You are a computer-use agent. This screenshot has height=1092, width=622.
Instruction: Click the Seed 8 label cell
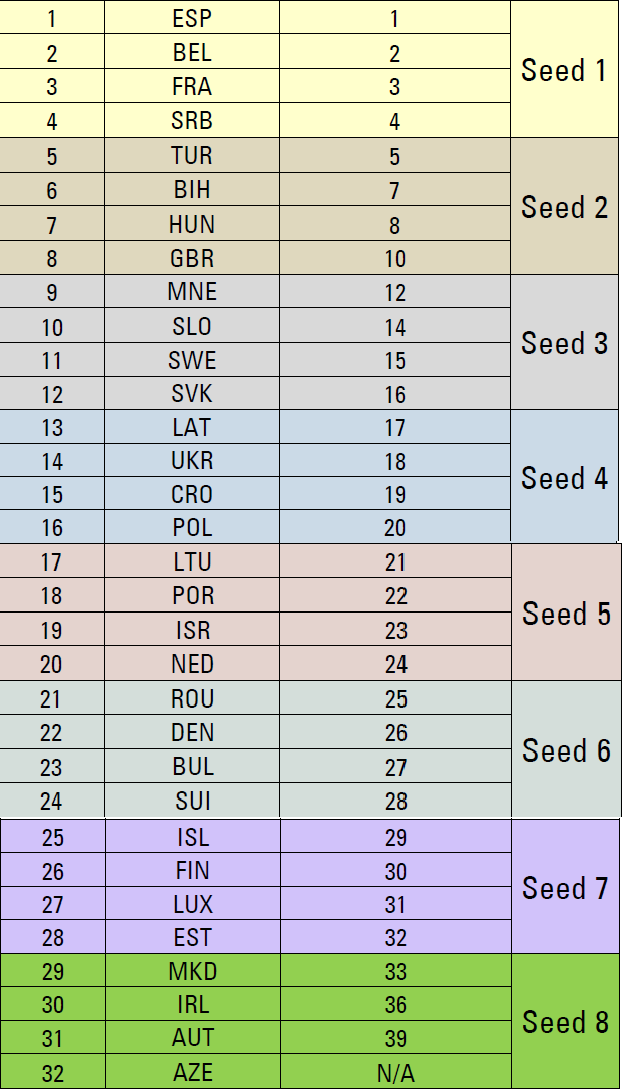click(x=566, y=1022)
